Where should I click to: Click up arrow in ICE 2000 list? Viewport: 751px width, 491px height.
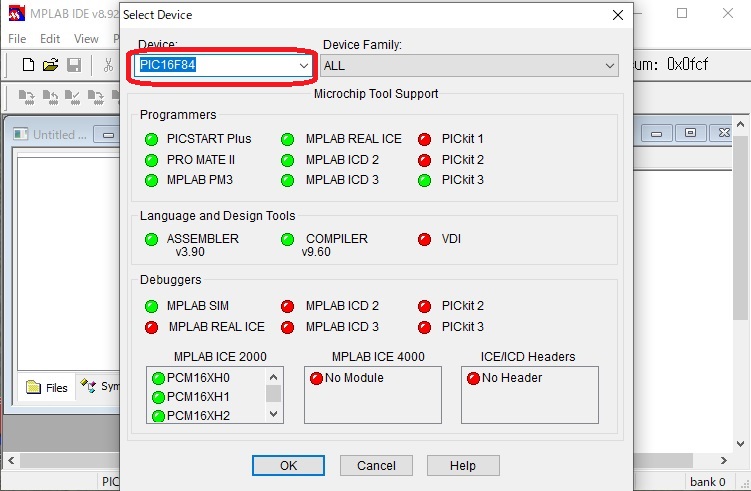click(273, 377)
